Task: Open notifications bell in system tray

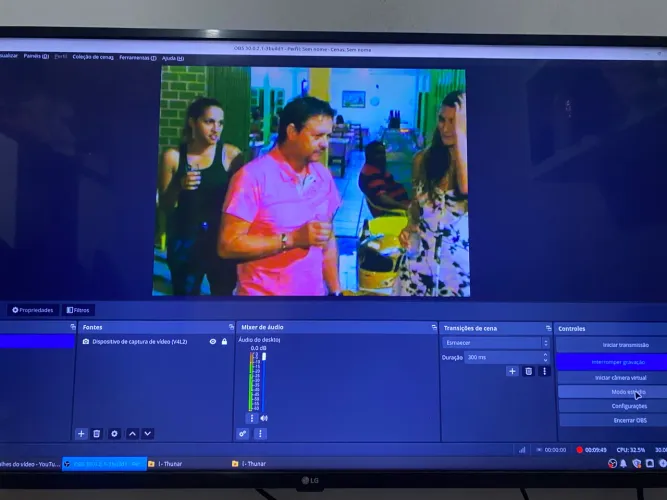Action: click(x=623, y=464)
